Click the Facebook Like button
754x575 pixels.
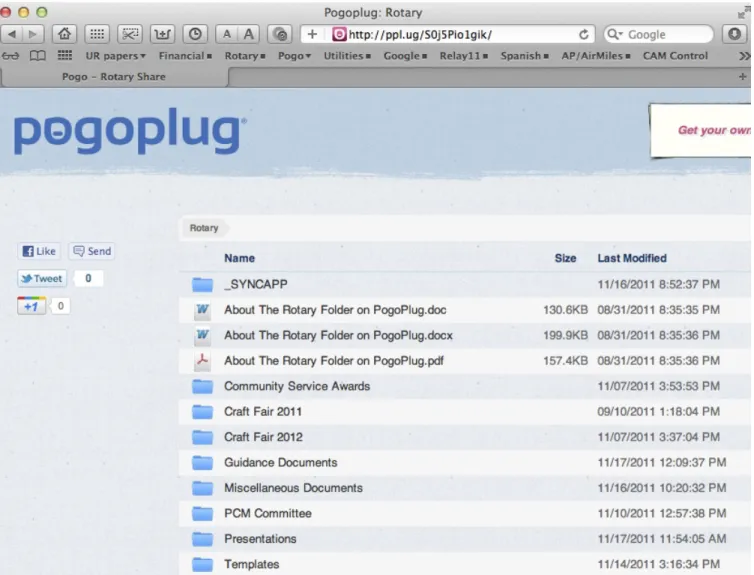tap(39, 251)
